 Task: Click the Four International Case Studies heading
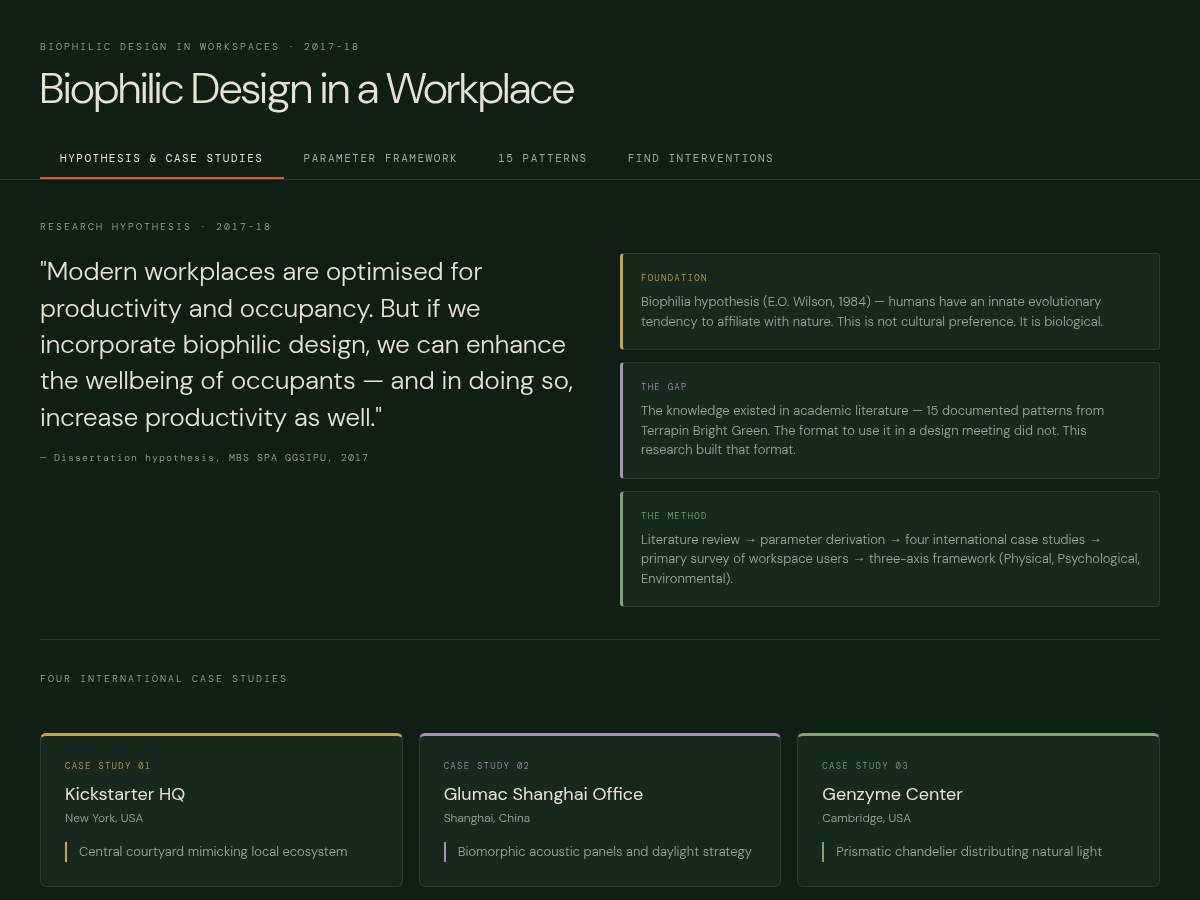(163, 679)
